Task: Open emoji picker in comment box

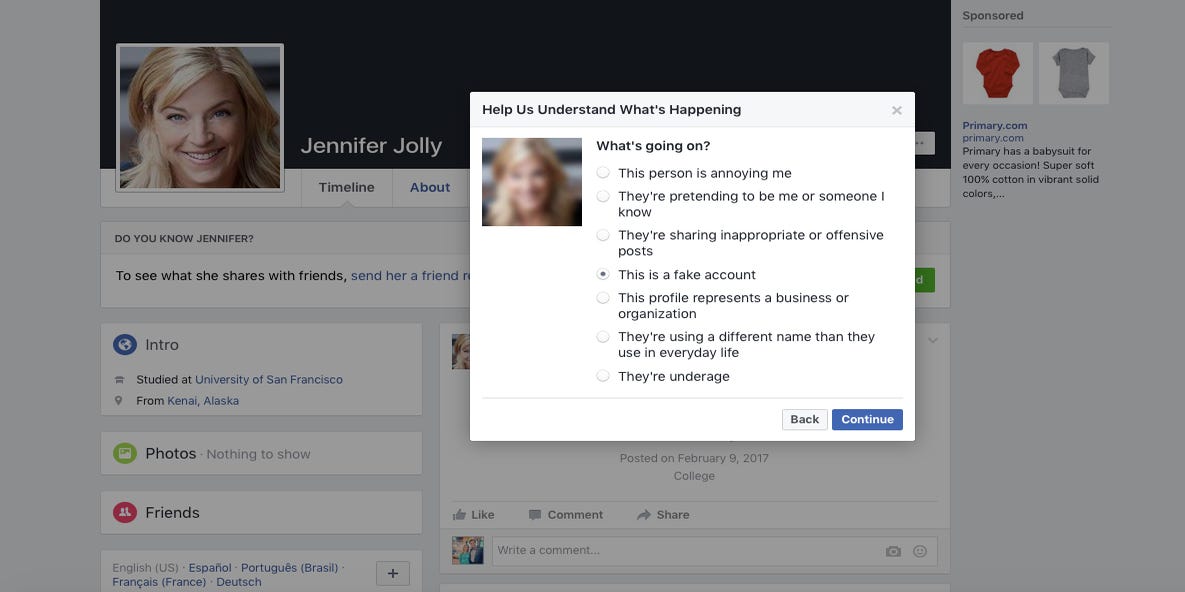Action: click(920, 551)
